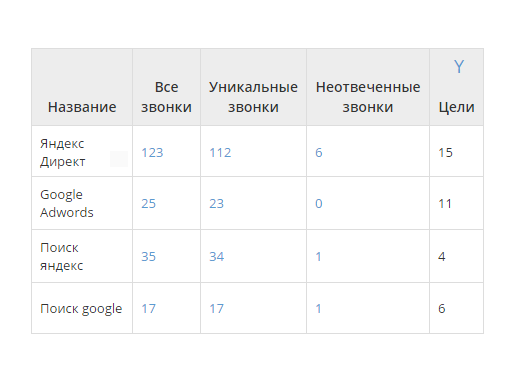This screenshot has height=370, width=522.
Task: Sort by the Неотвеченные звонки header
Action: click(x=368, y=97)
